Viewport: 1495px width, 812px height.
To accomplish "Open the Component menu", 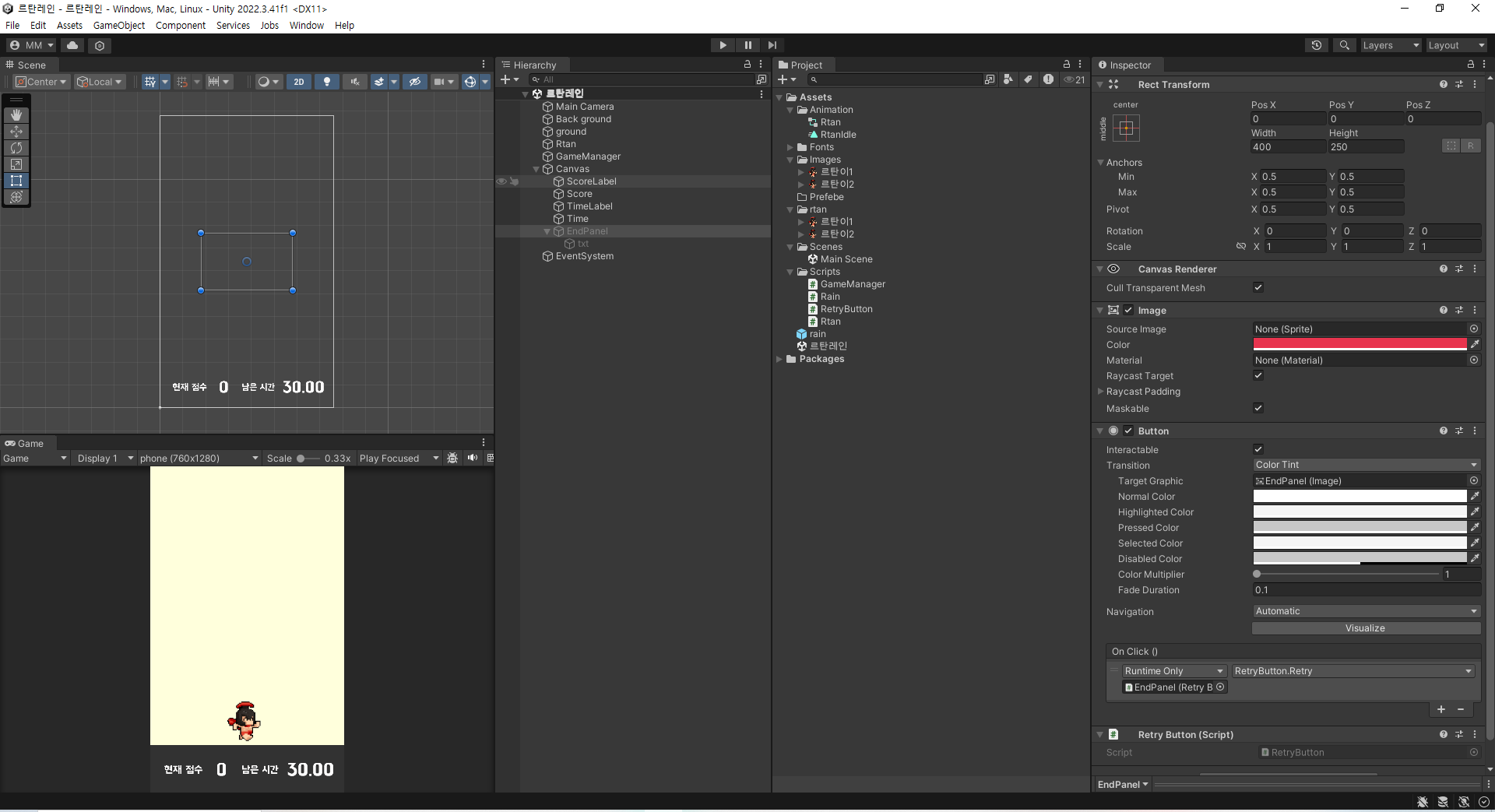I will pyautogui.click(x=181, y=25).
